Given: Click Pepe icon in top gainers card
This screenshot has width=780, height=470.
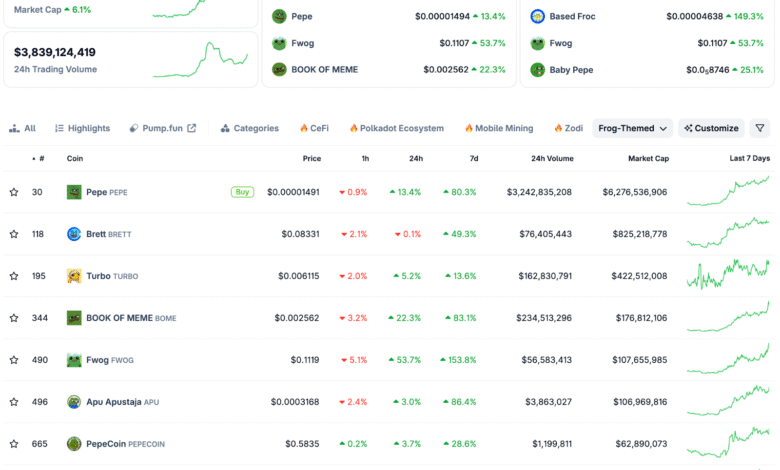Looking at the screenshot, I should point(279,16).
